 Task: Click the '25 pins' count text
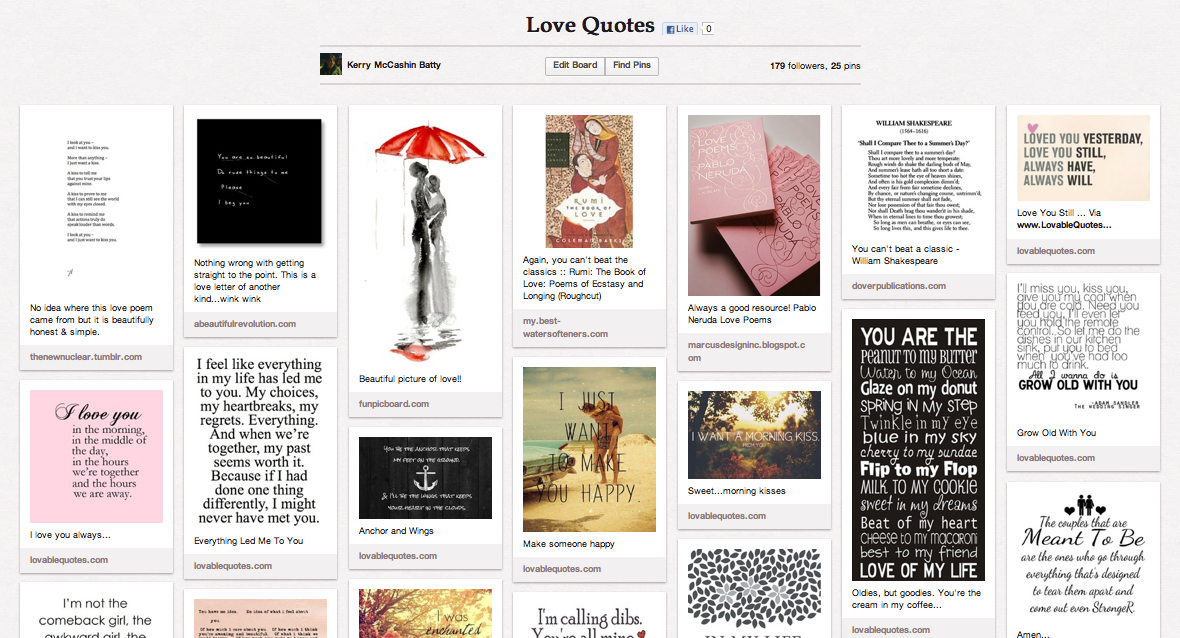tap(845, 65)
